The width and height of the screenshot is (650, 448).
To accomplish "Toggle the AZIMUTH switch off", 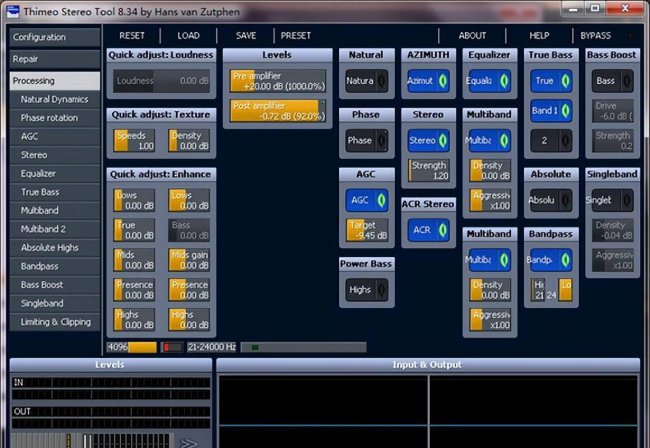I will coord(428,81).
